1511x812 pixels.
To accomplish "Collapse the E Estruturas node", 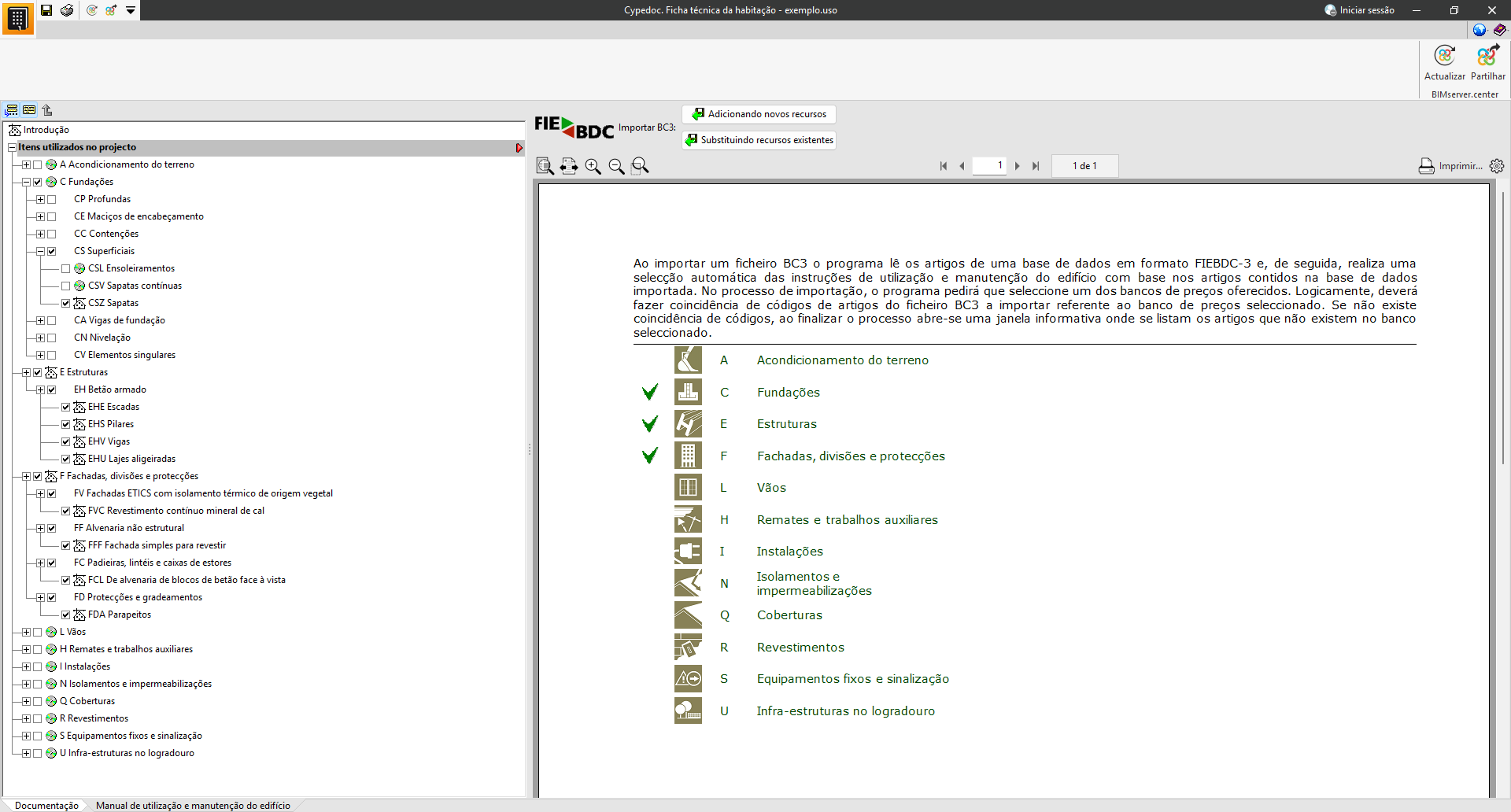I will pos(26,373).
